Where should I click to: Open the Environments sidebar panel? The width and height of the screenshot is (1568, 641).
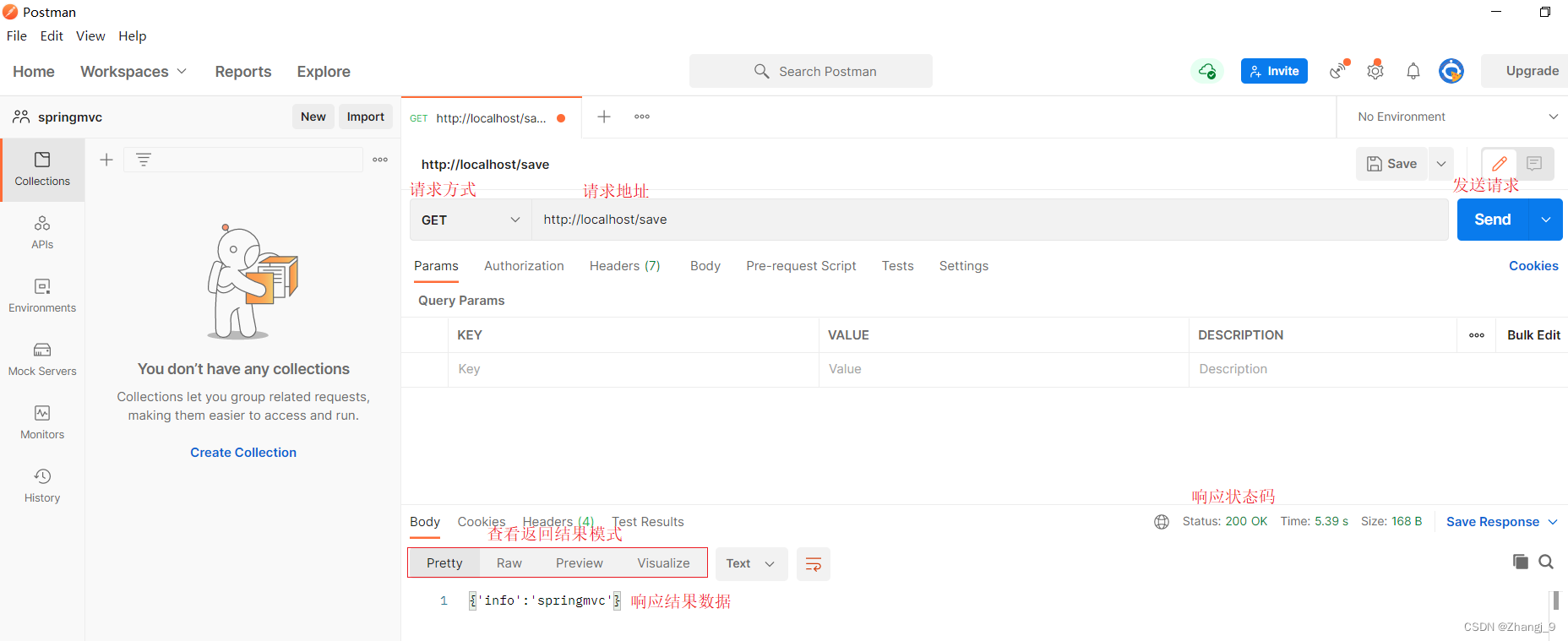point(42,296)
